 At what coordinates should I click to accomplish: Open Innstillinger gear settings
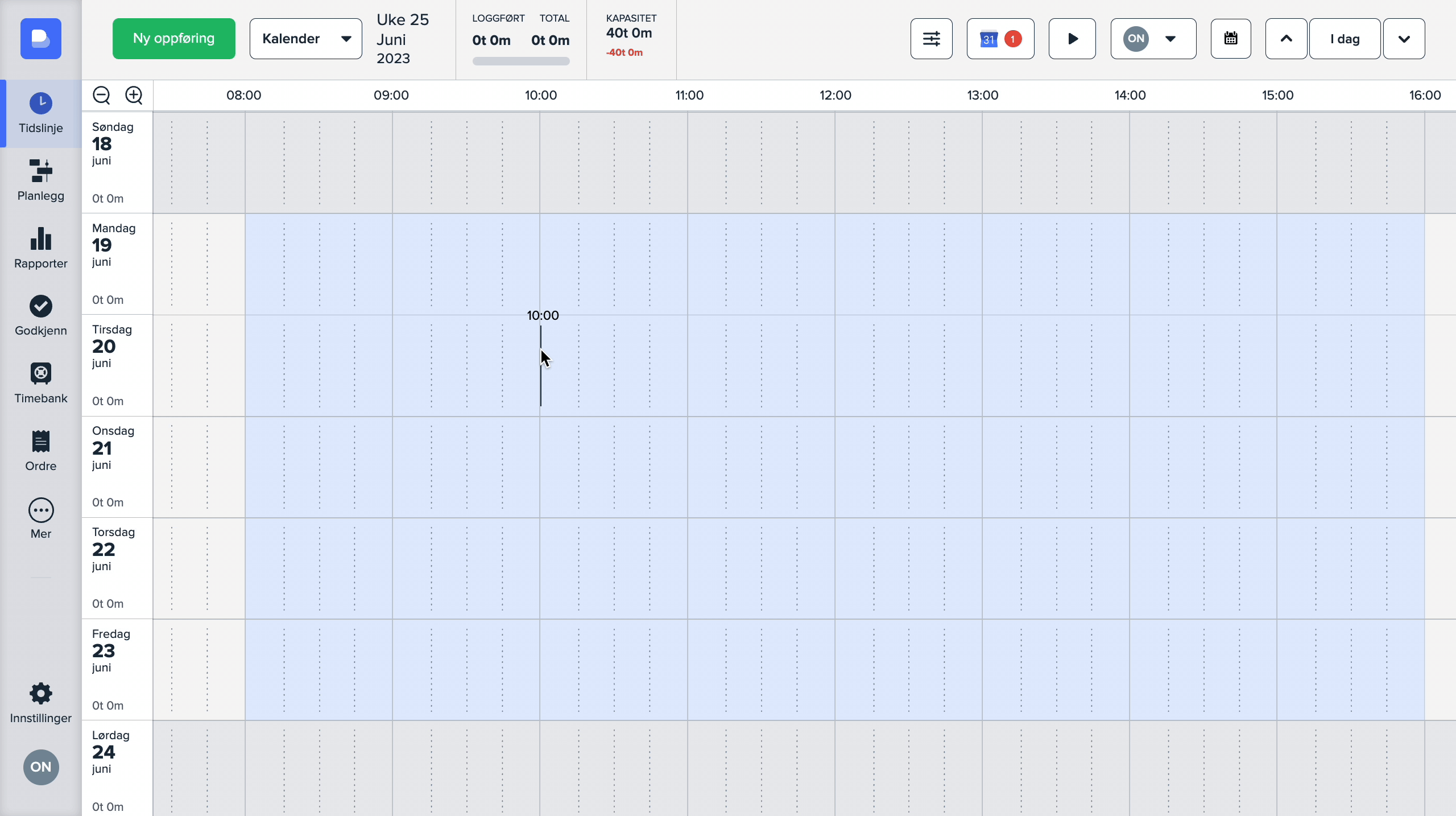point(41,703)
